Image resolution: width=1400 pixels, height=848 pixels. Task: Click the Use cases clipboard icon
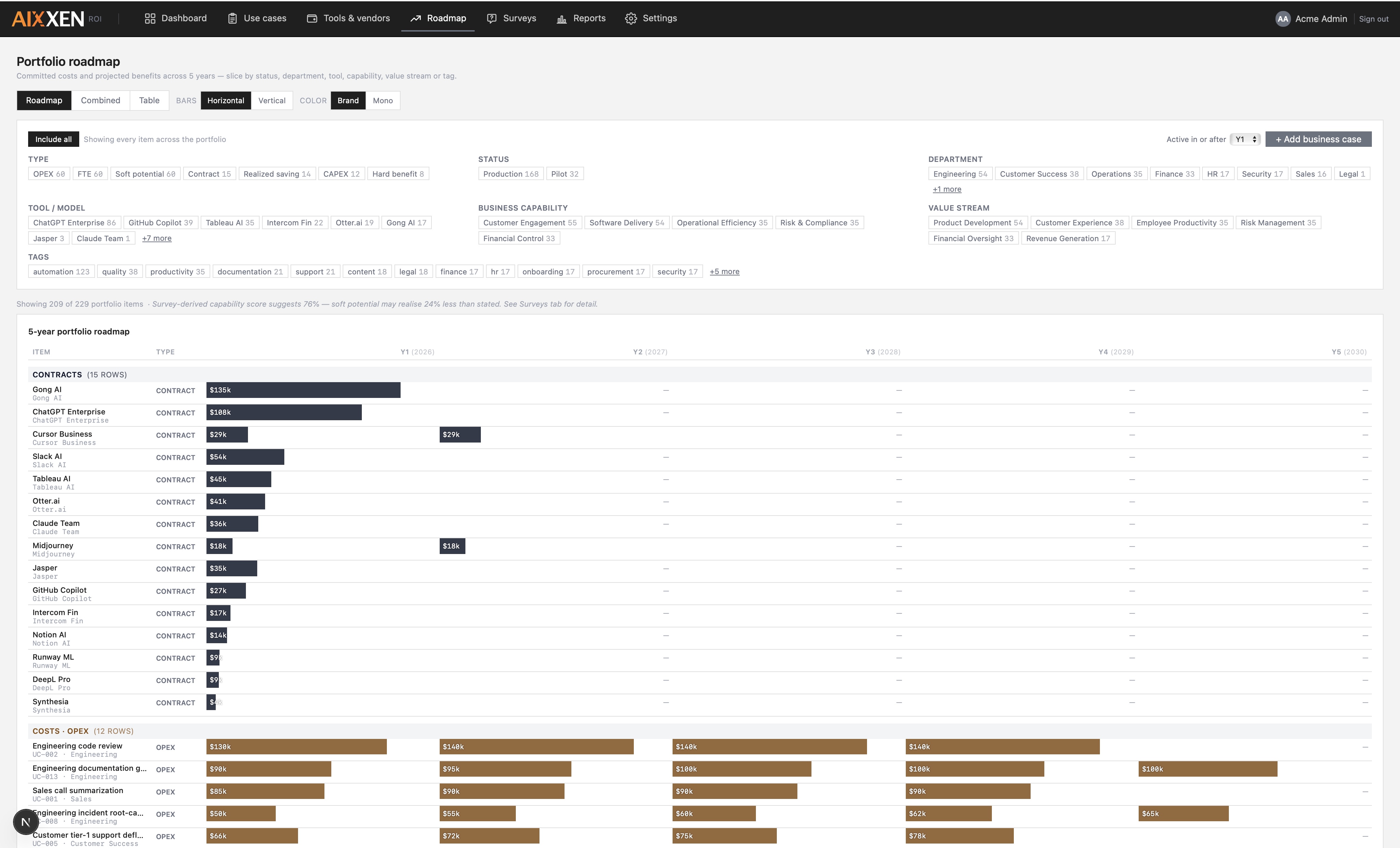[x=233, y=19]
